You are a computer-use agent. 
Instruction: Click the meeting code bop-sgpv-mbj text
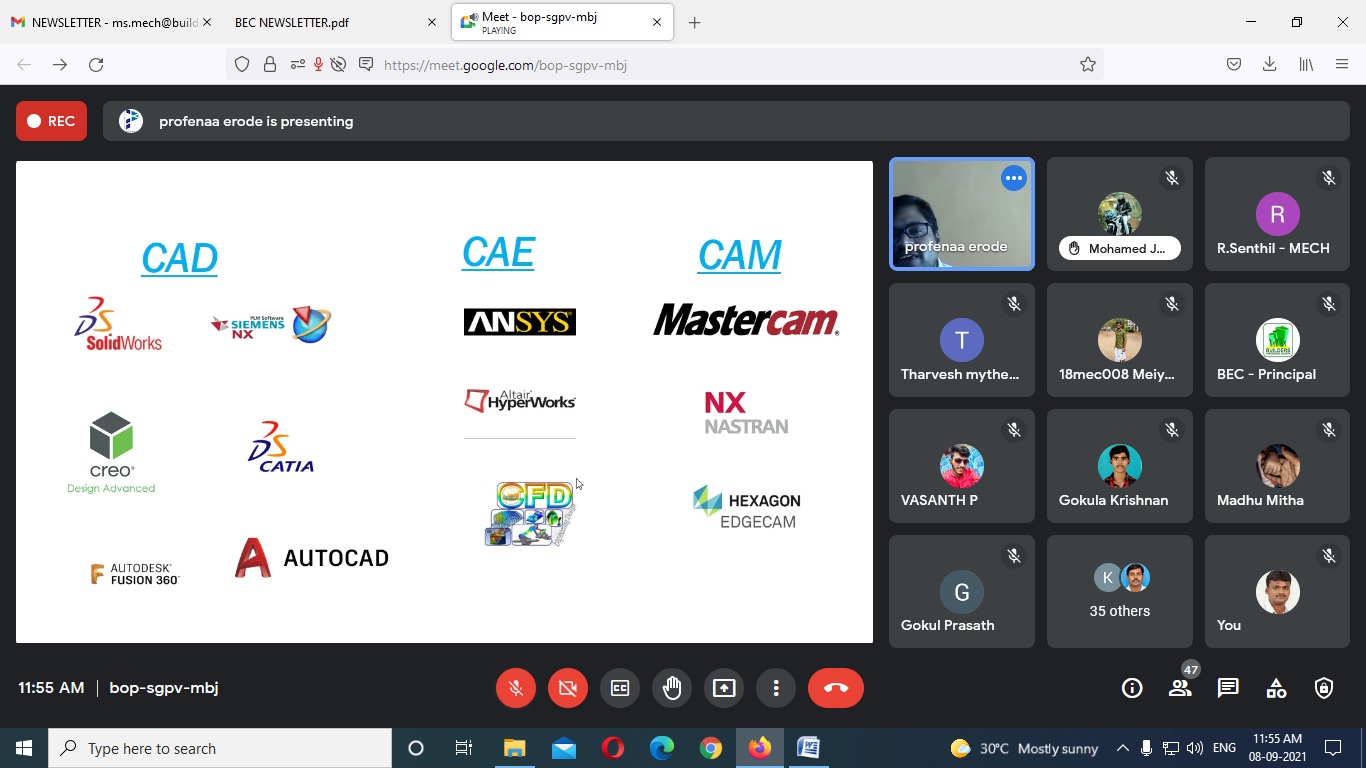tap(164, 688)
